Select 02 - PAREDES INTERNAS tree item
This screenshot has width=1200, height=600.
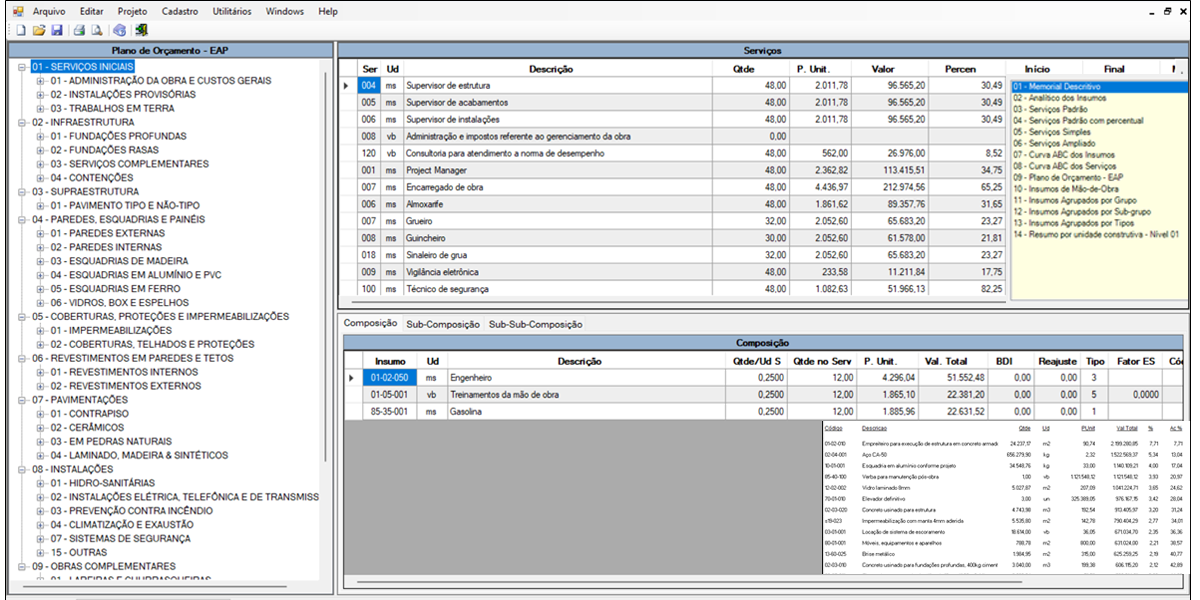click(108, 247)
